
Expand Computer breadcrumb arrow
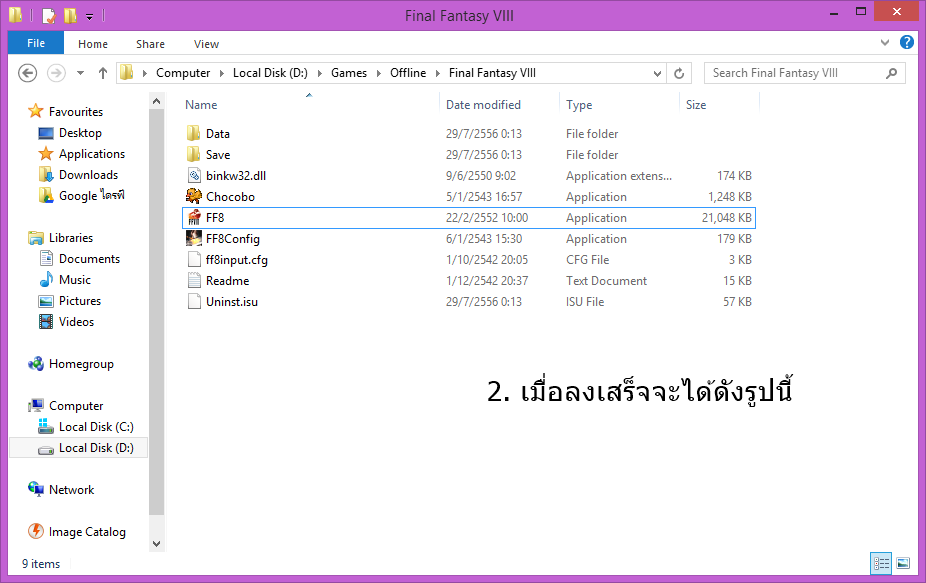222,73
